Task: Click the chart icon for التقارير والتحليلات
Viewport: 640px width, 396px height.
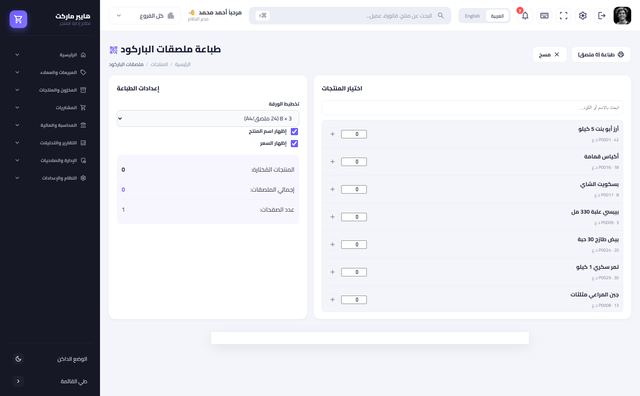Action: [x=83, y=142]
